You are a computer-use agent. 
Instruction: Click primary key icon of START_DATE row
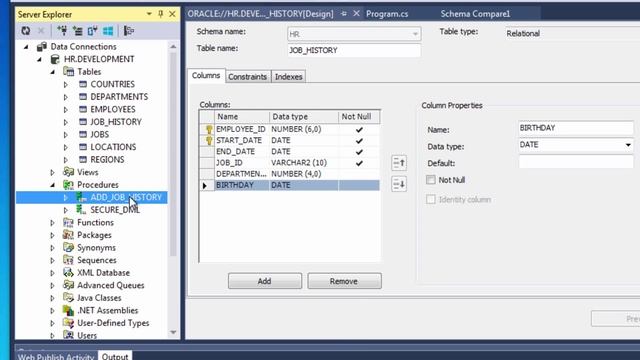209,140
